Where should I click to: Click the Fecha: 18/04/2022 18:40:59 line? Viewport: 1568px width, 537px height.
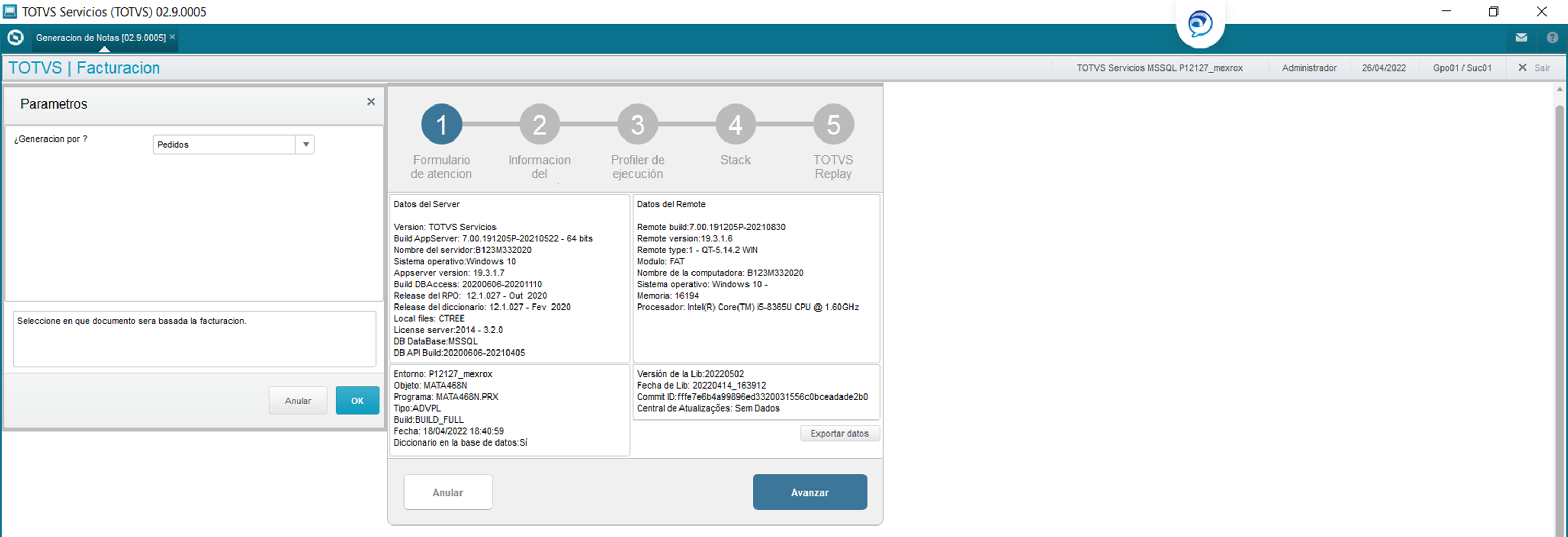coord(448,431)
